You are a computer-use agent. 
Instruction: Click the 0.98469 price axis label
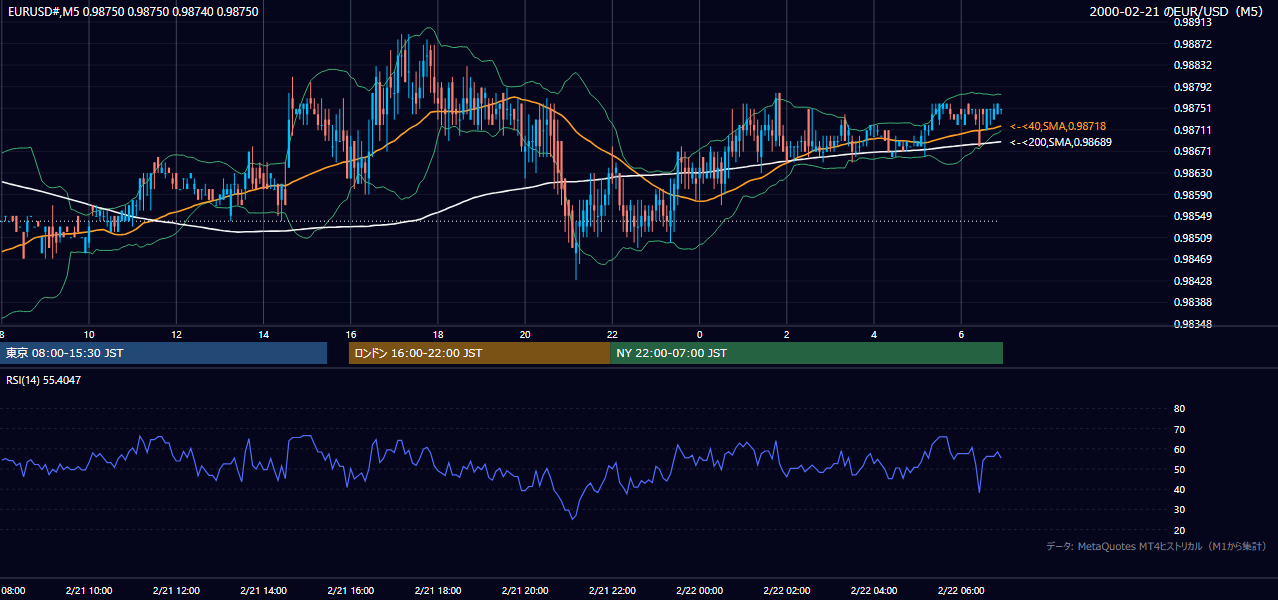(1192, 259)
